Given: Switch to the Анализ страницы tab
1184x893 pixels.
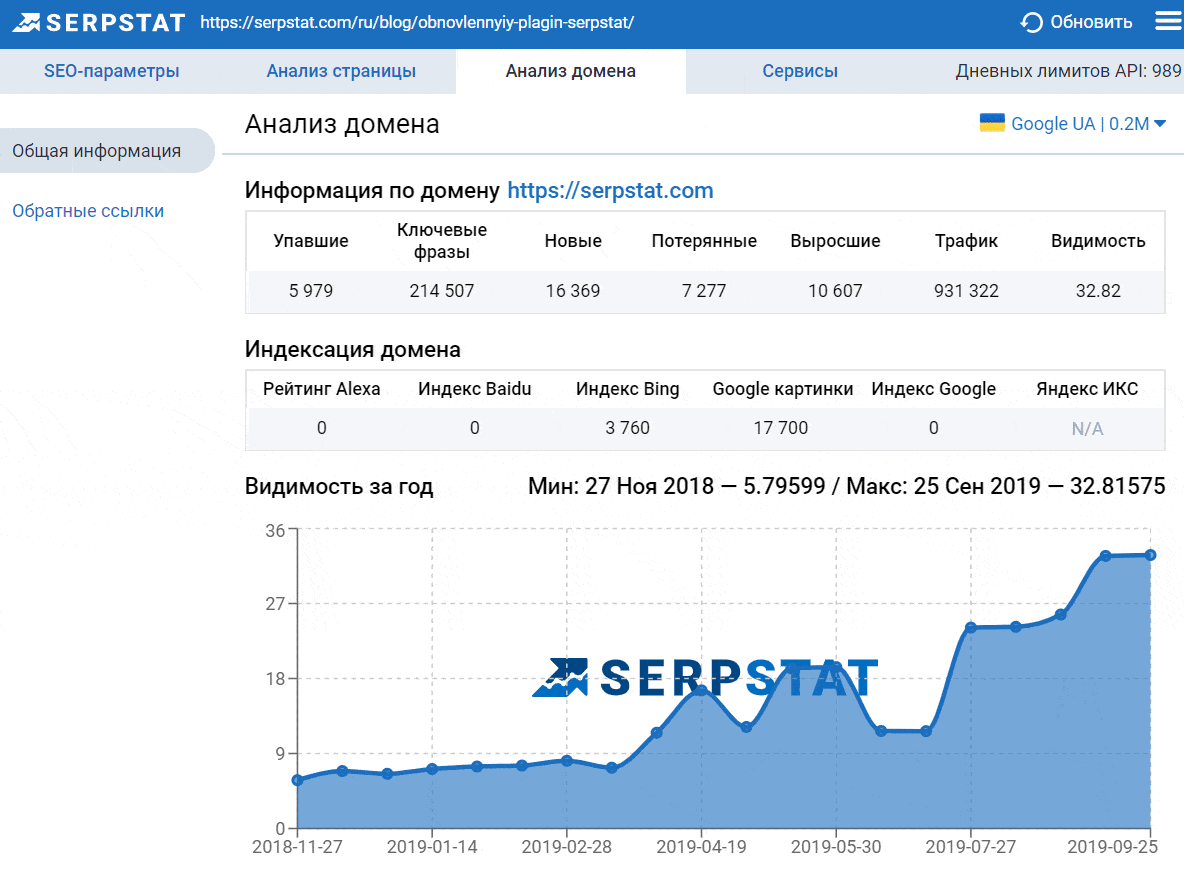Looking at the screenshot, I should tap(341, 71).
